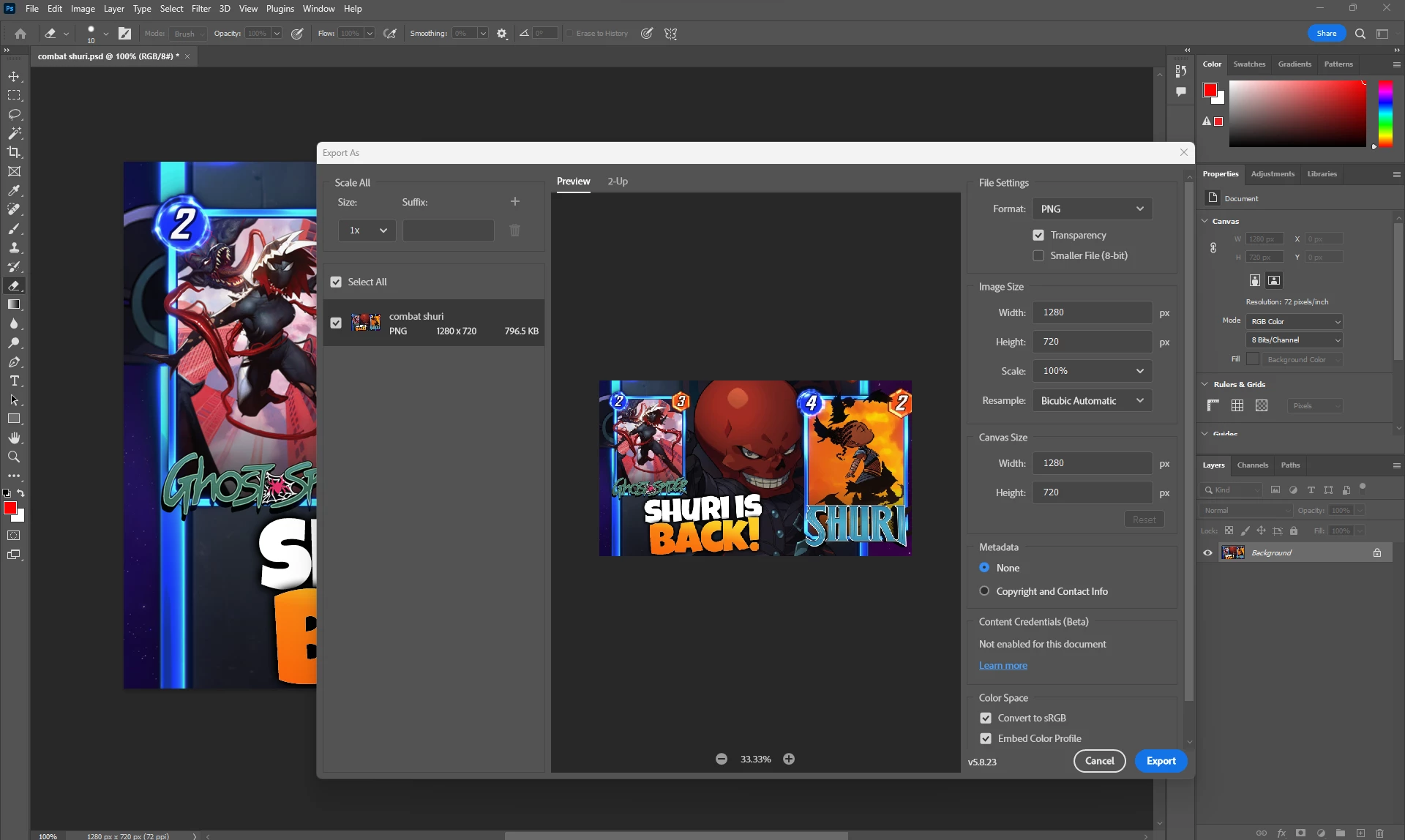Click the Export button
Viewport: 1405px width, 840px height.
point(1161,761)
